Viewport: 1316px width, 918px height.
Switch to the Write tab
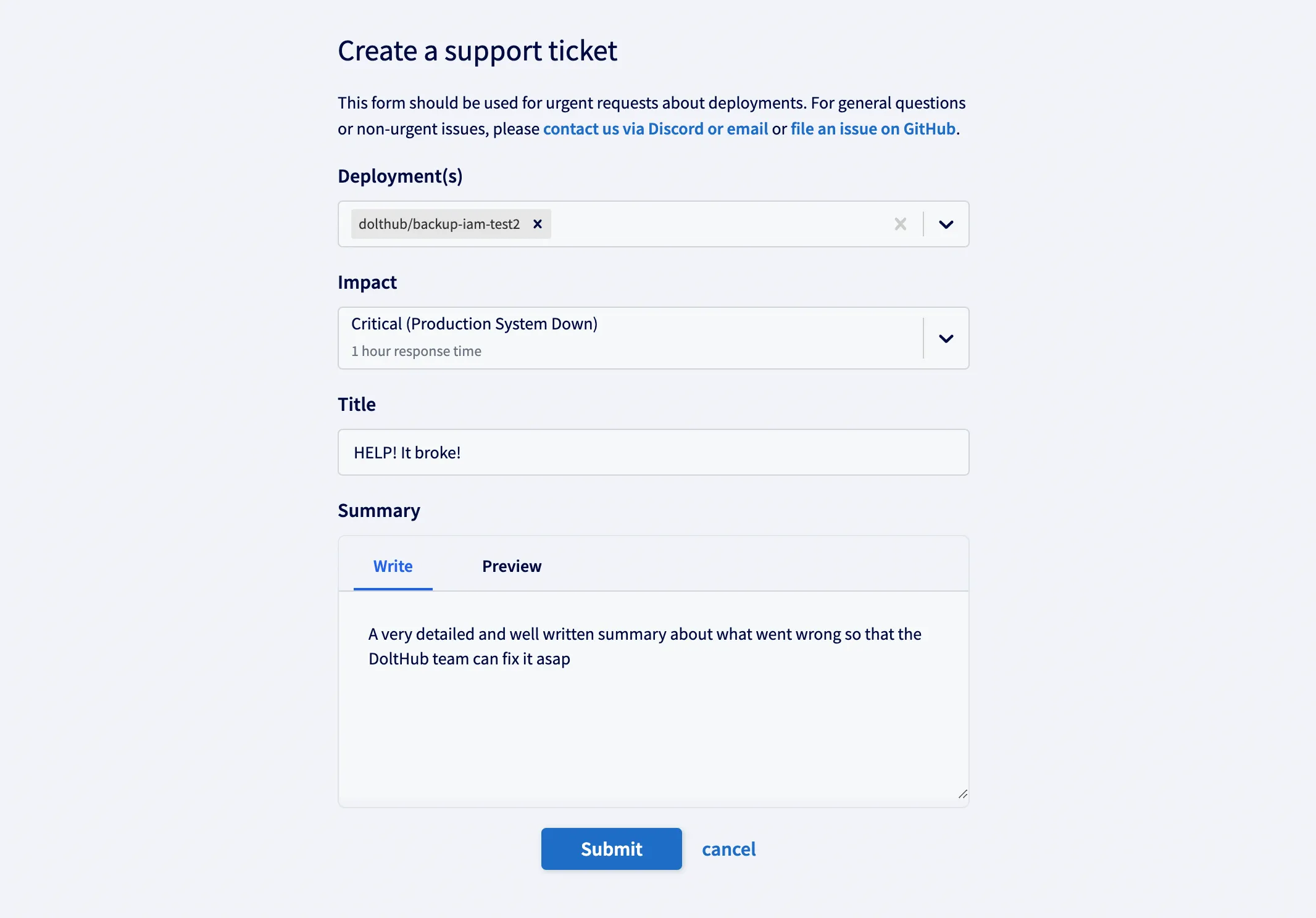(393, 566)
